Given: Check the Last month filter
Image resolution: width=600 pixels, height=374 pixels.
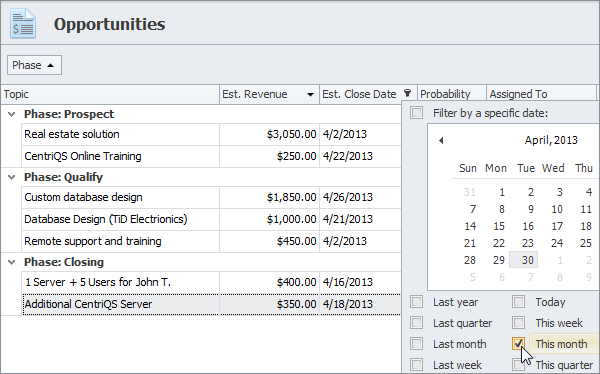Looking at the screenshot, I should pos(416,344).
